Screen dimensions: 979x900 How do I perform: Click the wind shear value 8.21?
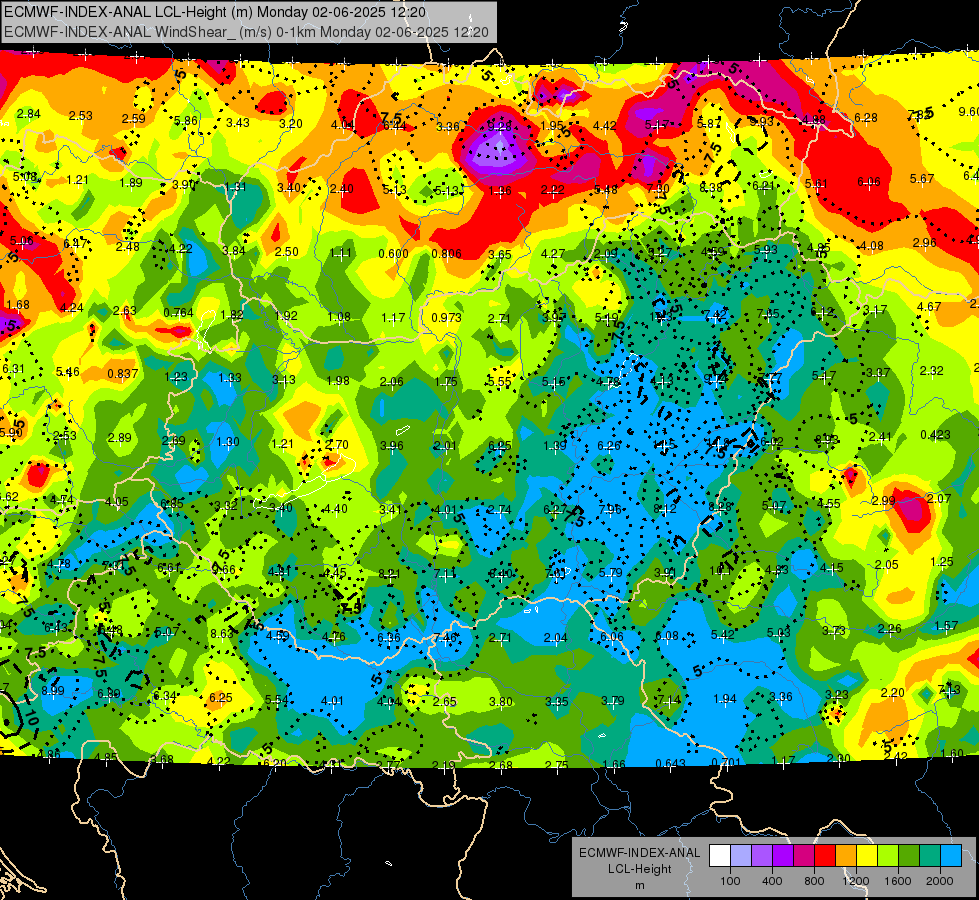(390, 573)
